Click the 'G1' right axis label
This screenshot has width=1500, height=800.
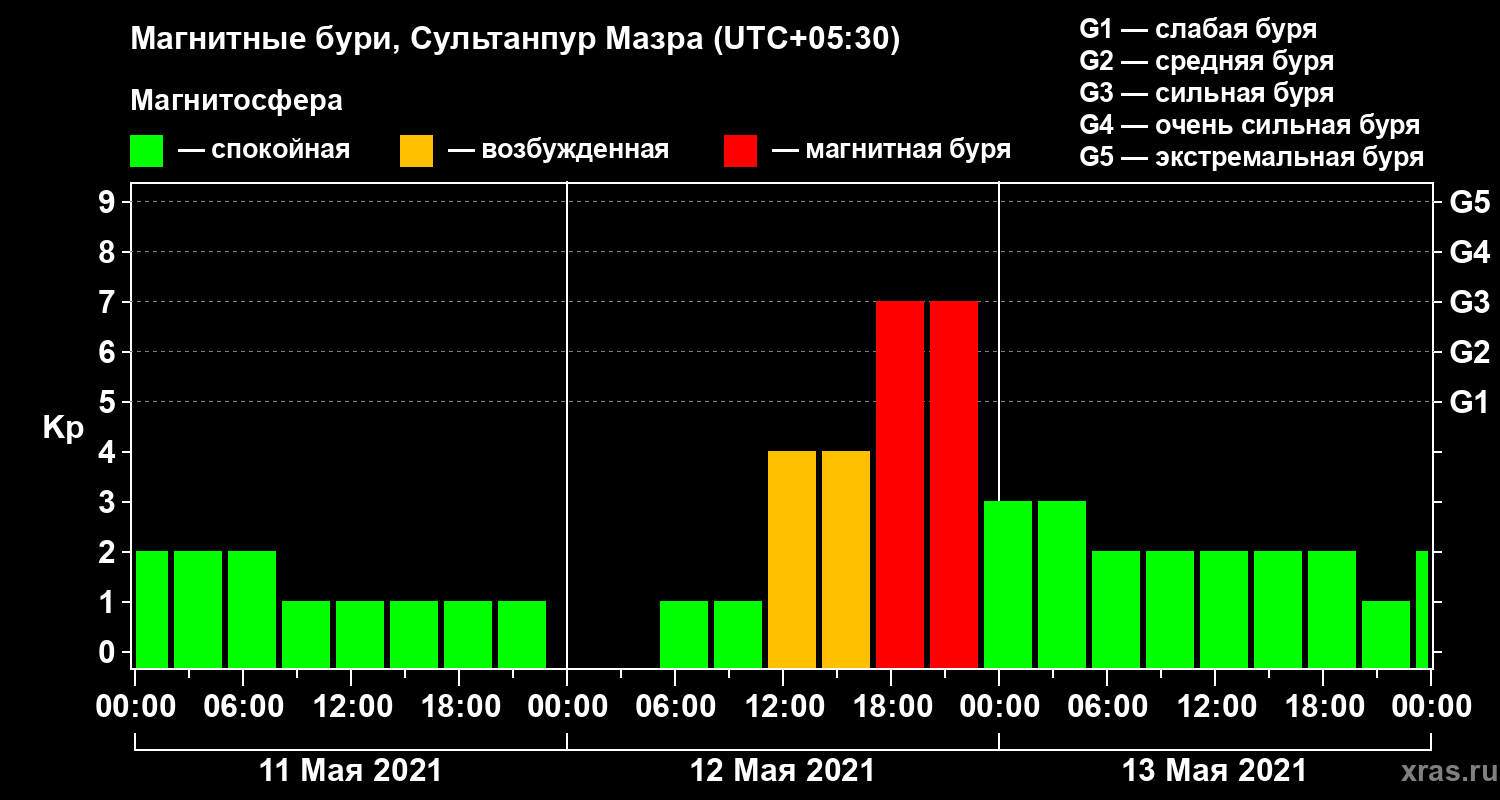pos(1469,402)
